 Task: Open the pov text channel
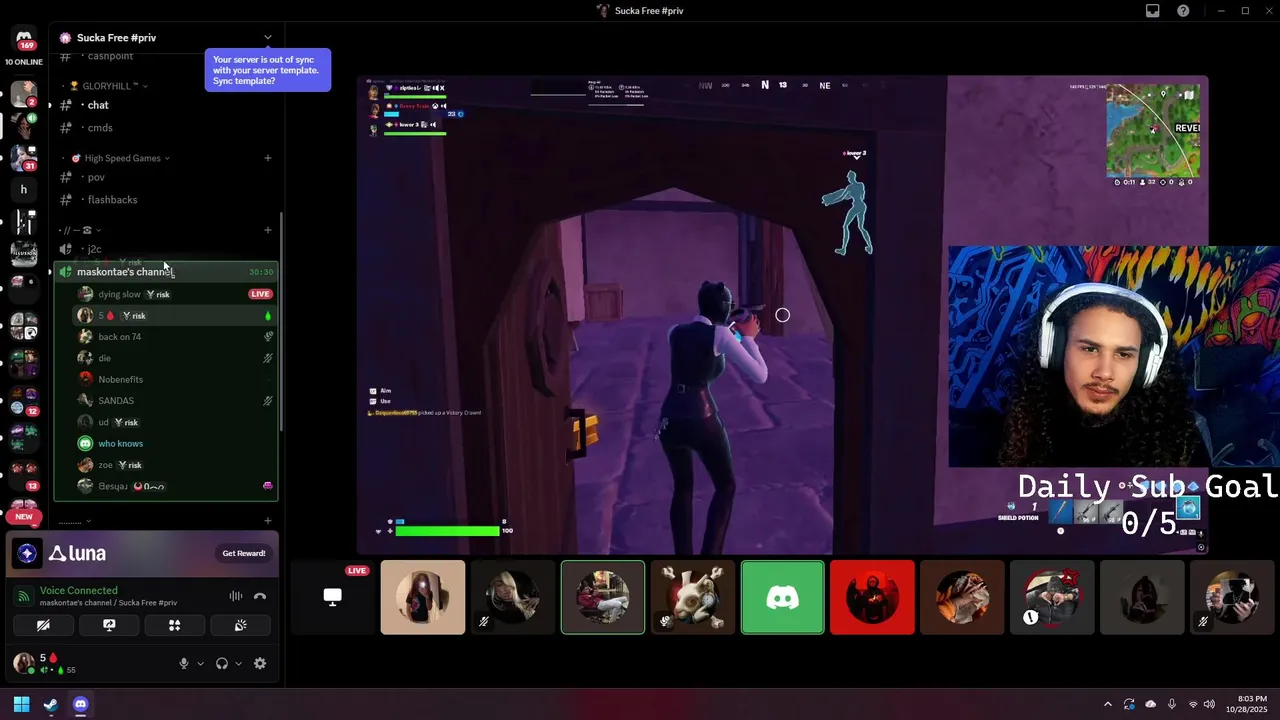tap(165, 177)
